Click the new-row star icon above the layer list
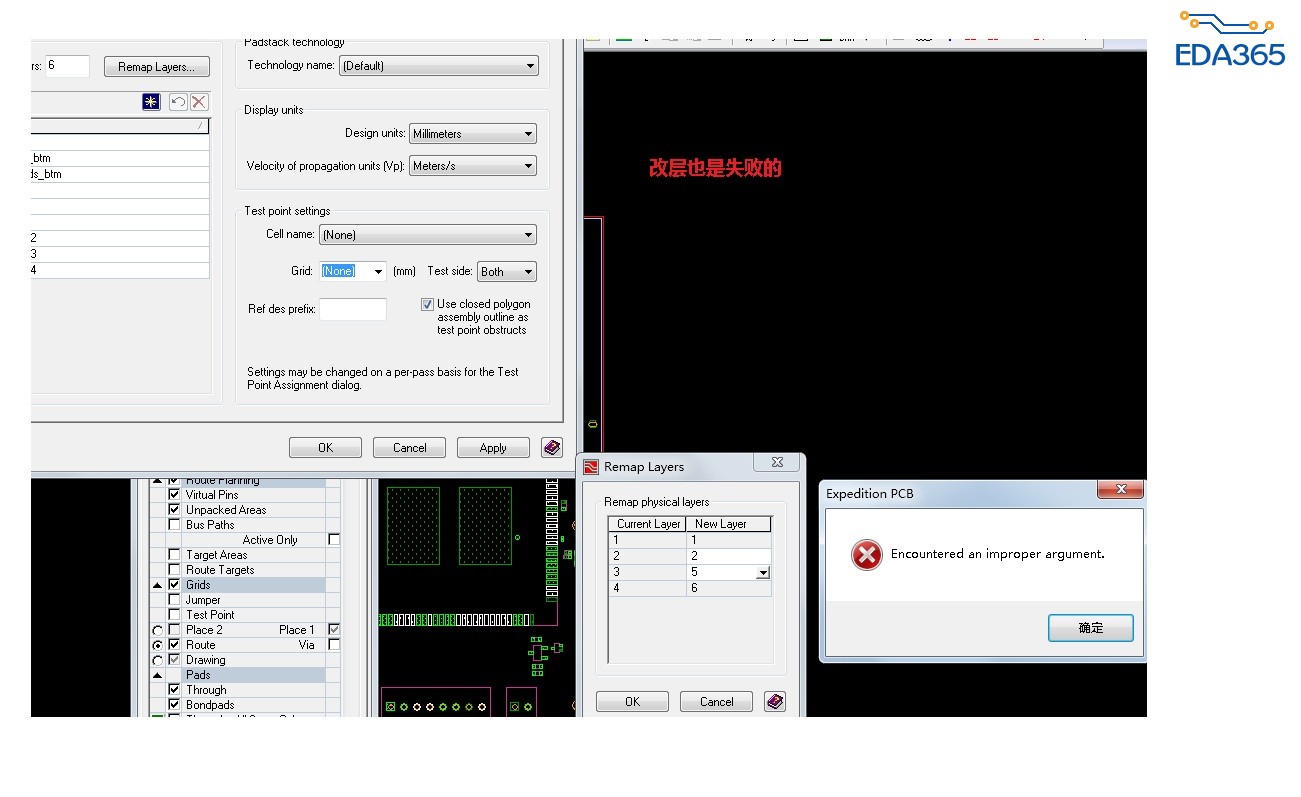This screenshot has height=797, width=1301. coord(151,102)
